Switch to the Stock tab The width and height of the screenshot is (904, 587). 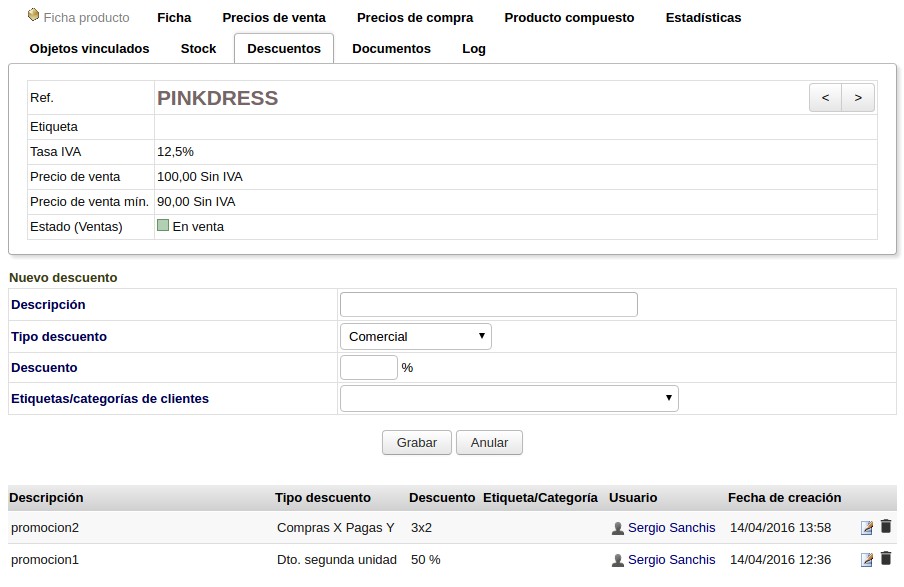(198, 48)
